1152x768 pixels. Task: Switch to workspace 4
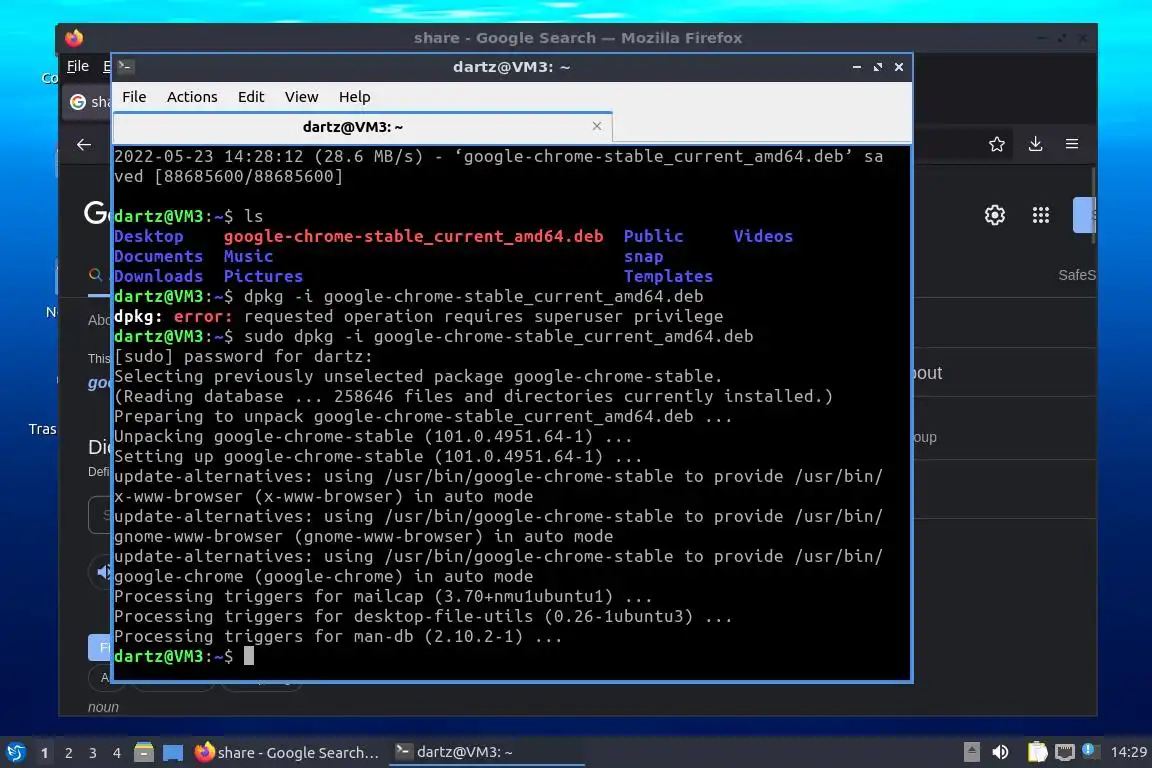point(117,753)
